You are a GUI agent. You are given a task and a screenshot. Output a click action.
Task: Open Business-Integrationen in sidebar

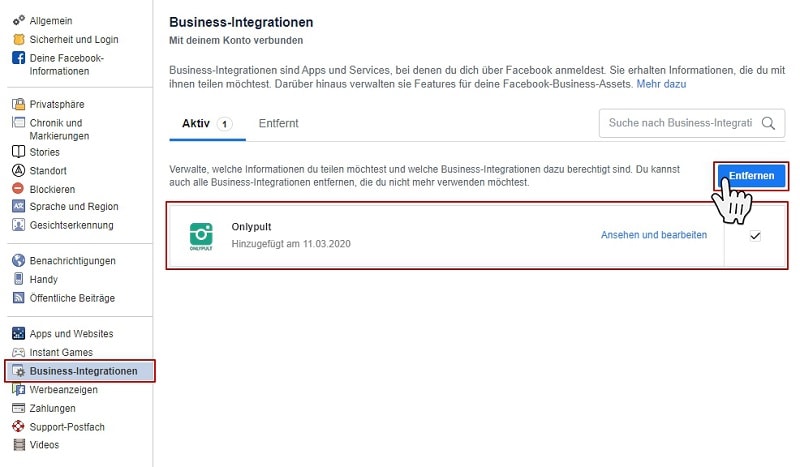83,371
